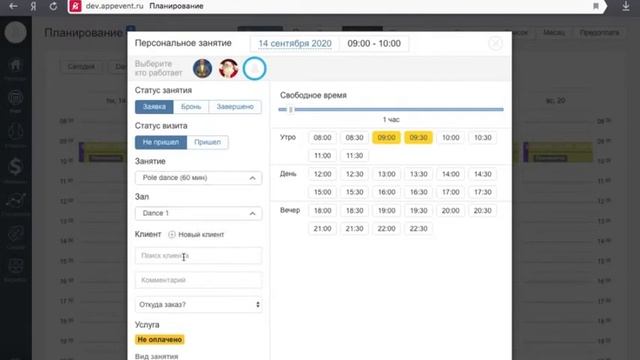This screenshot has height=360, width=640.
Task: Click the Новый клиент link
Action: pyautogui.click(x=201, y=235)
